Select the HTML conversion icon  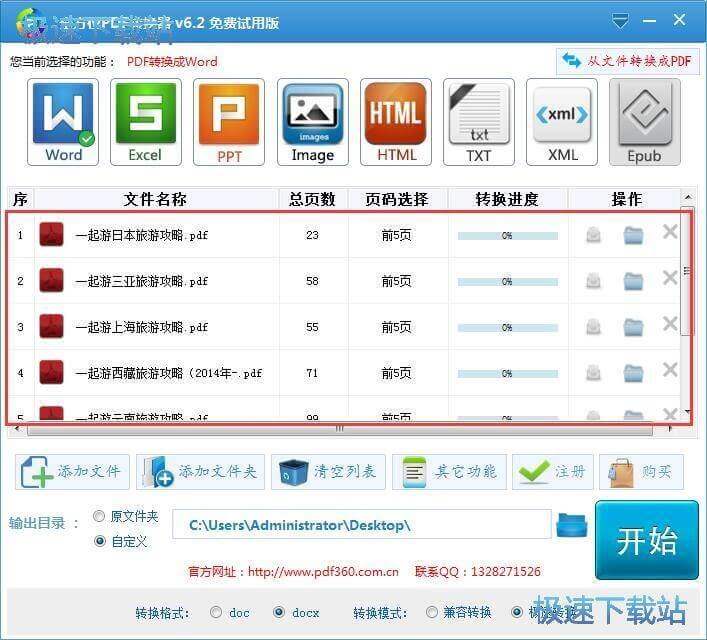click(395, 122)
